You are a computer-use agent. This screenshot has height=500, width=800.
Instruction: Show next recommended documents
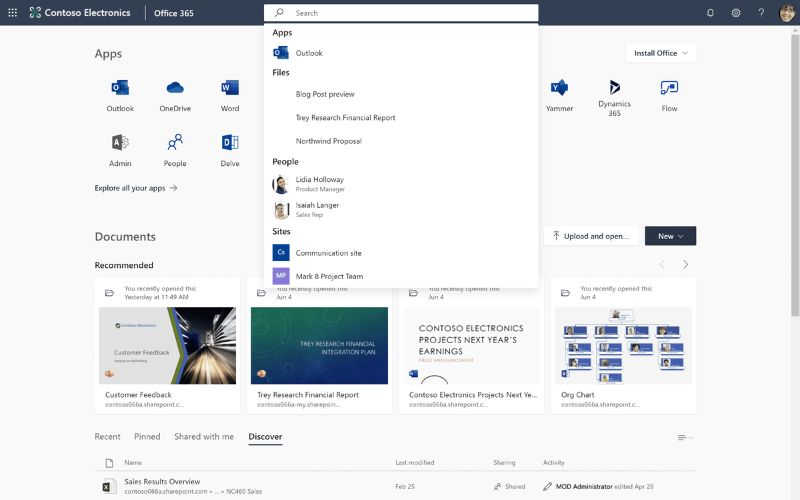pos(686,264)
